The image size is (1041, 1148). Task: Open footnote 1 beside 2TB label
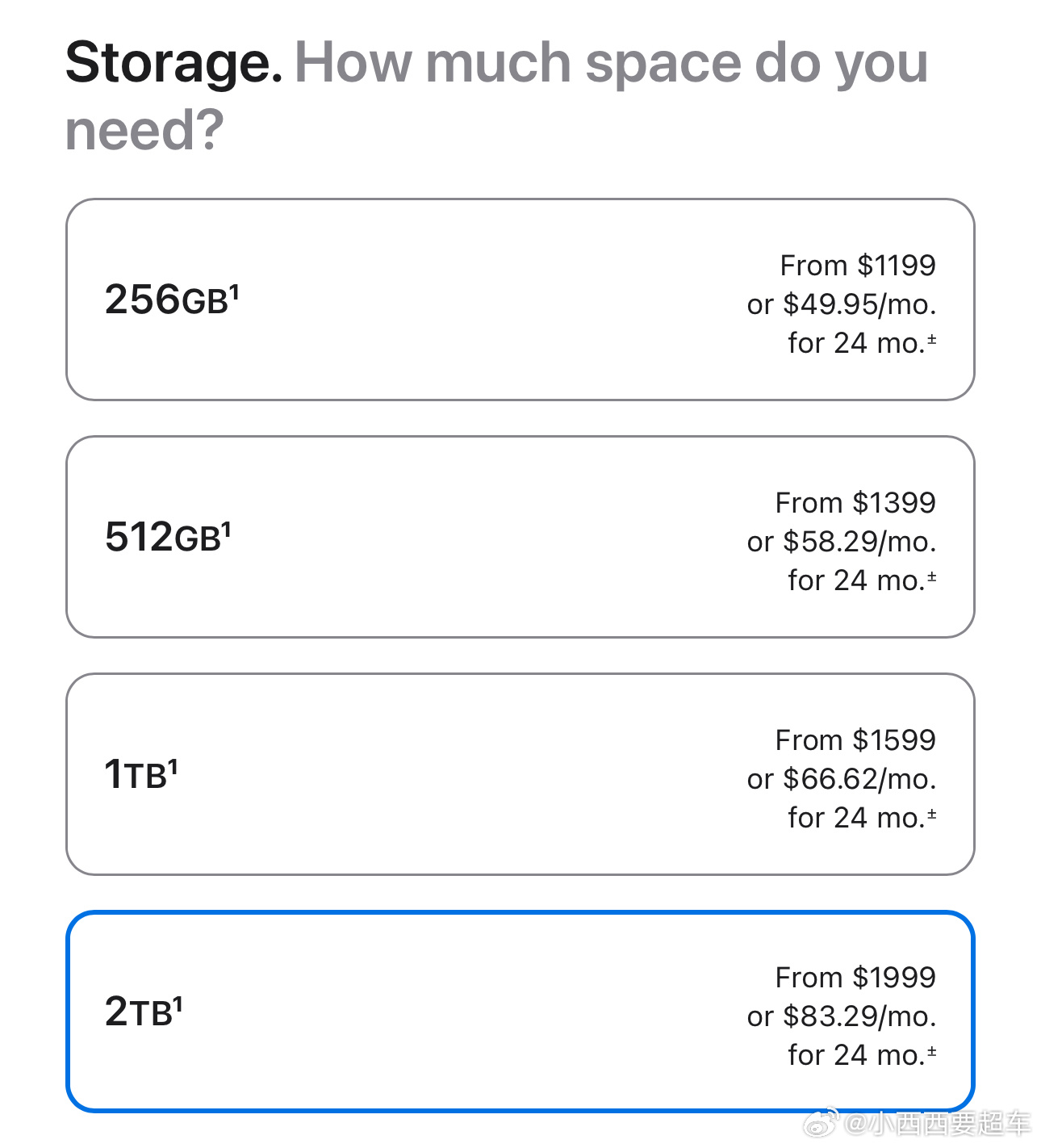point(178,1003)
